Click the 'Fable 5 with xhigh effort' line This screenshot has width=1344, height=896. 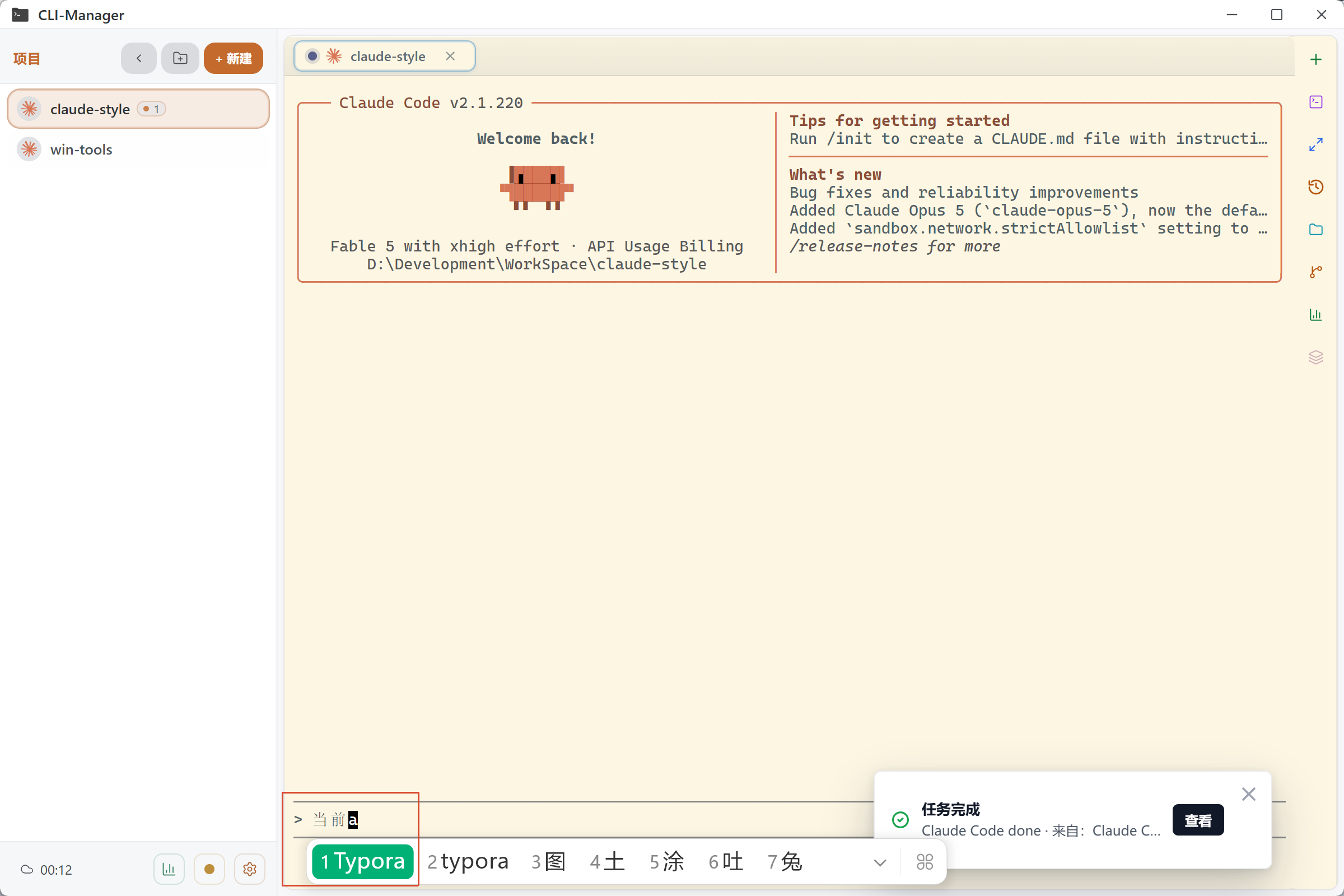coord(536,246)
